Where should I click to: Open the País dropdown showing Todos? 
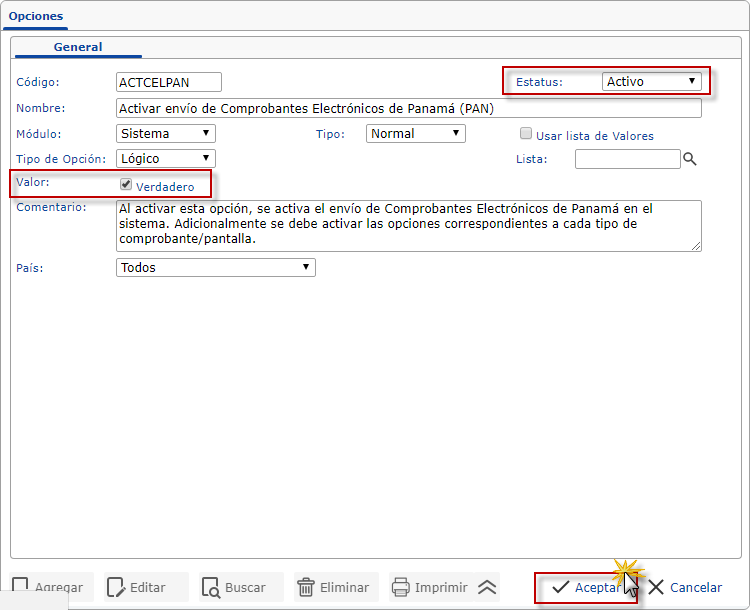click(x=216, y=268)
